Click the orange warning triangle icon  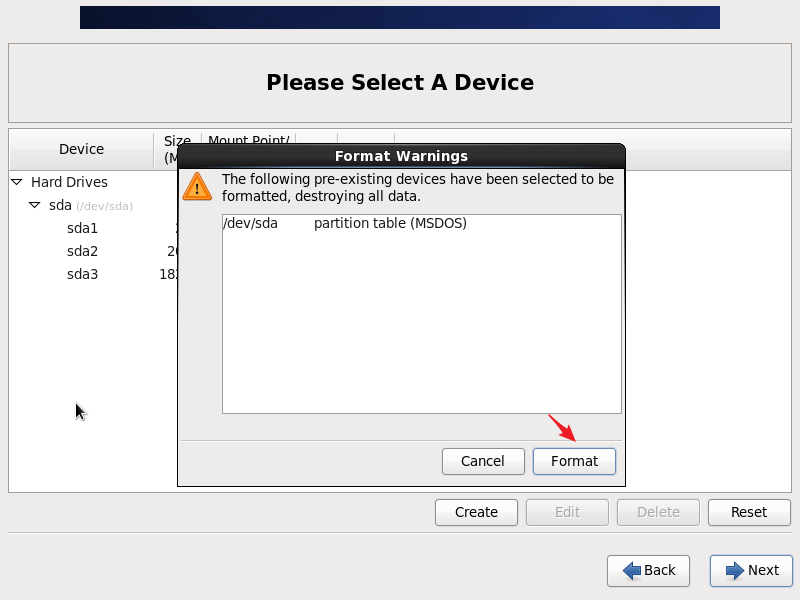point(197,186)
